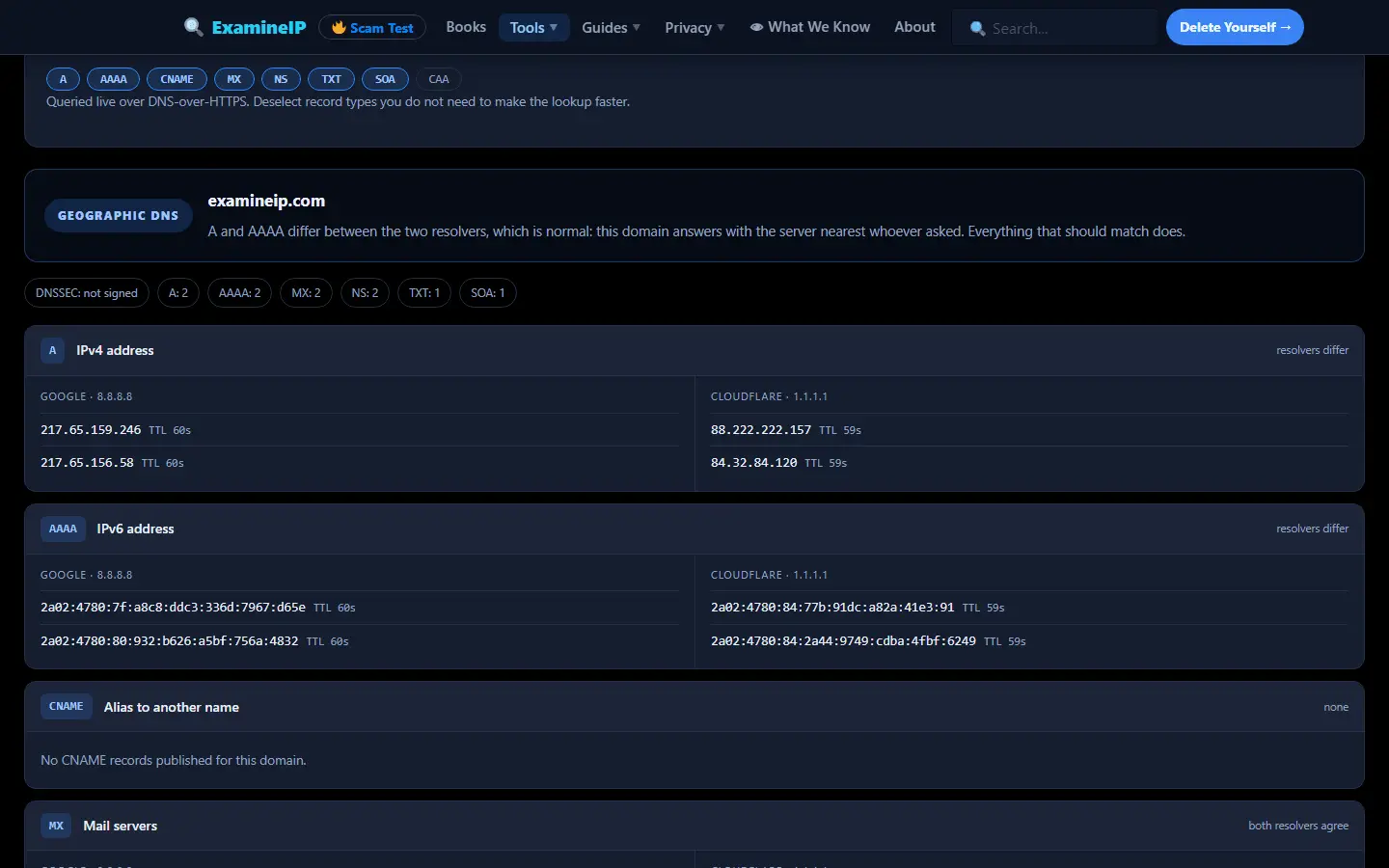Image resolution: width=1389 pixels, height=868 pixels.
Task: Open the About page
Action: pos(914,27)
